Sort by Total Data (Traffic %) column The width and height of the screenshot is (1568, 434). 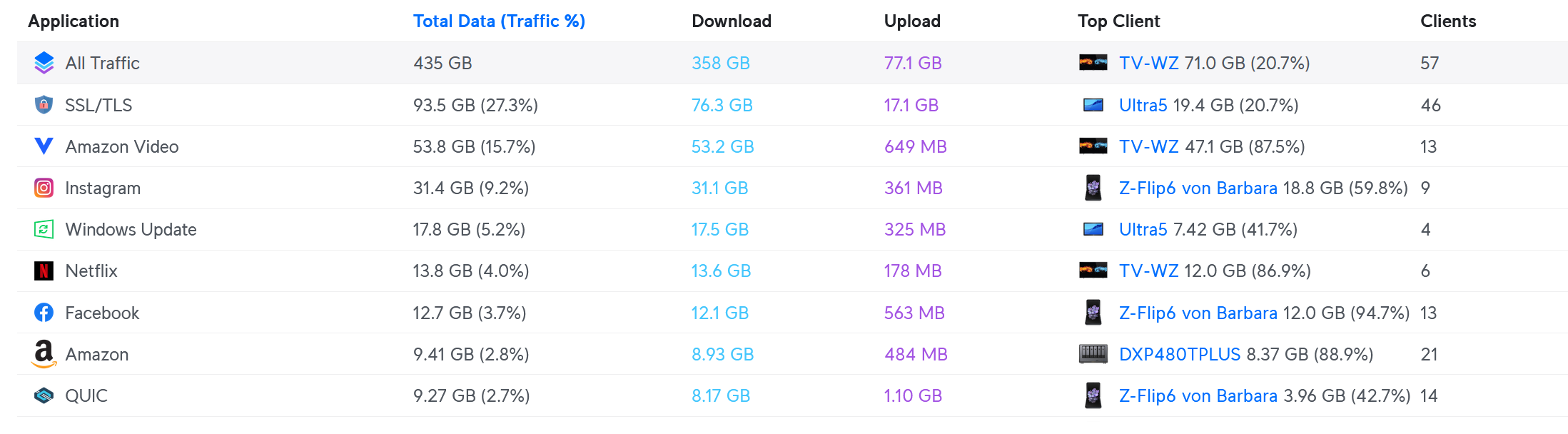click(x=499, y=21)
